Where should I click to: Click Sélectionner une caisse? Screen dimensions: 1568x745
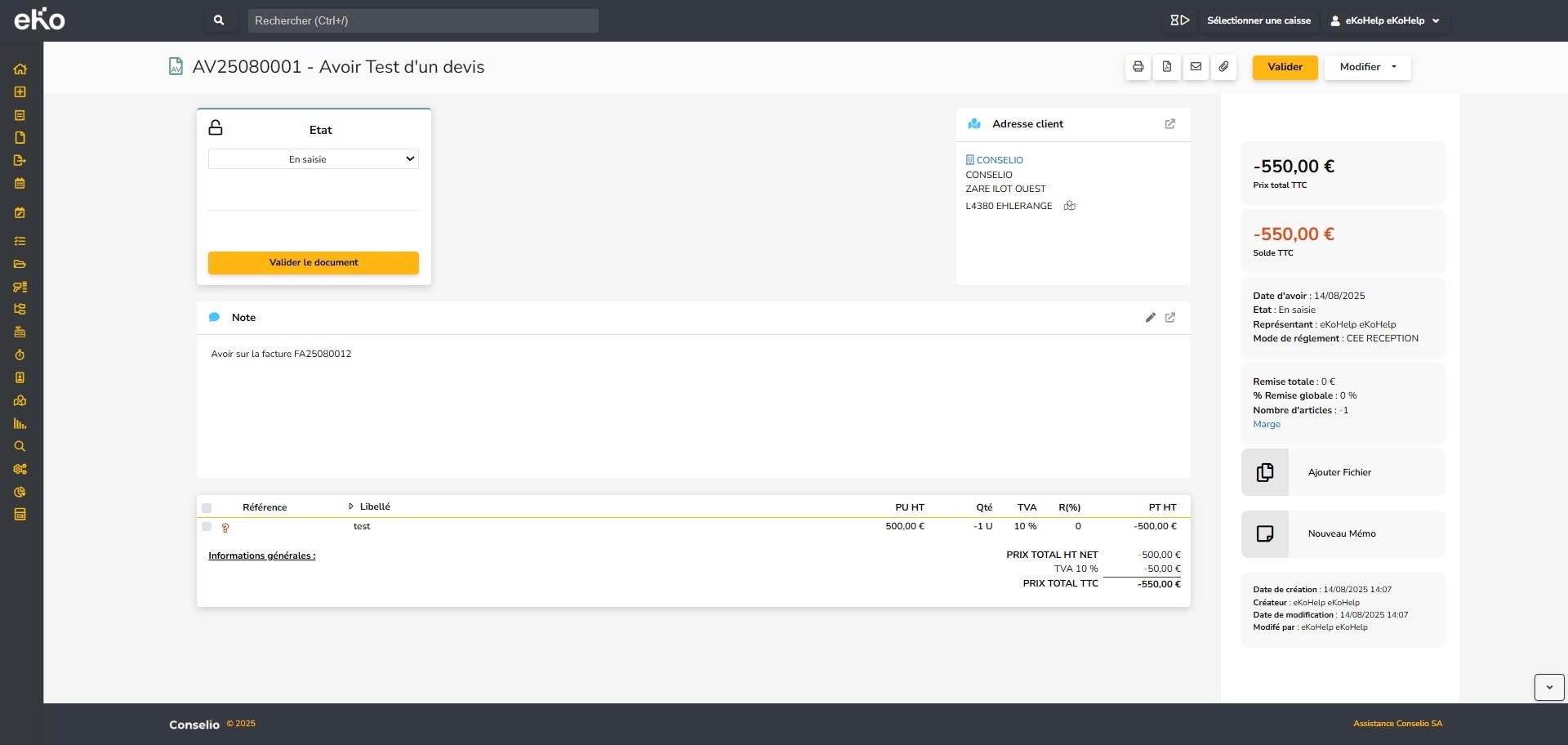pos(1258,20)
